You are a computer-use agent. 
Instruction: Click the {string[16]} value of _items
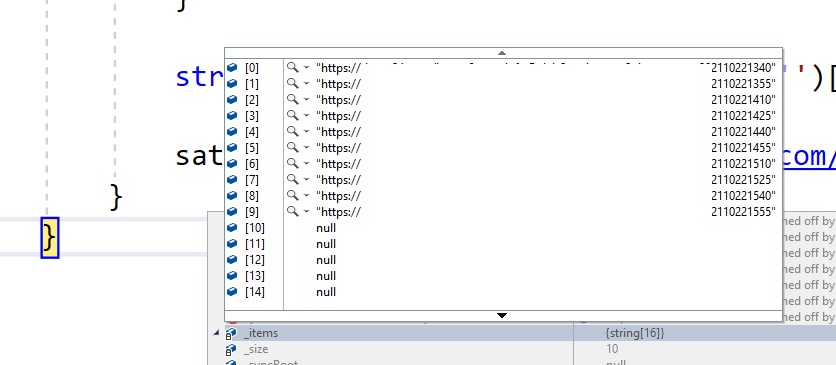point(635,333)
